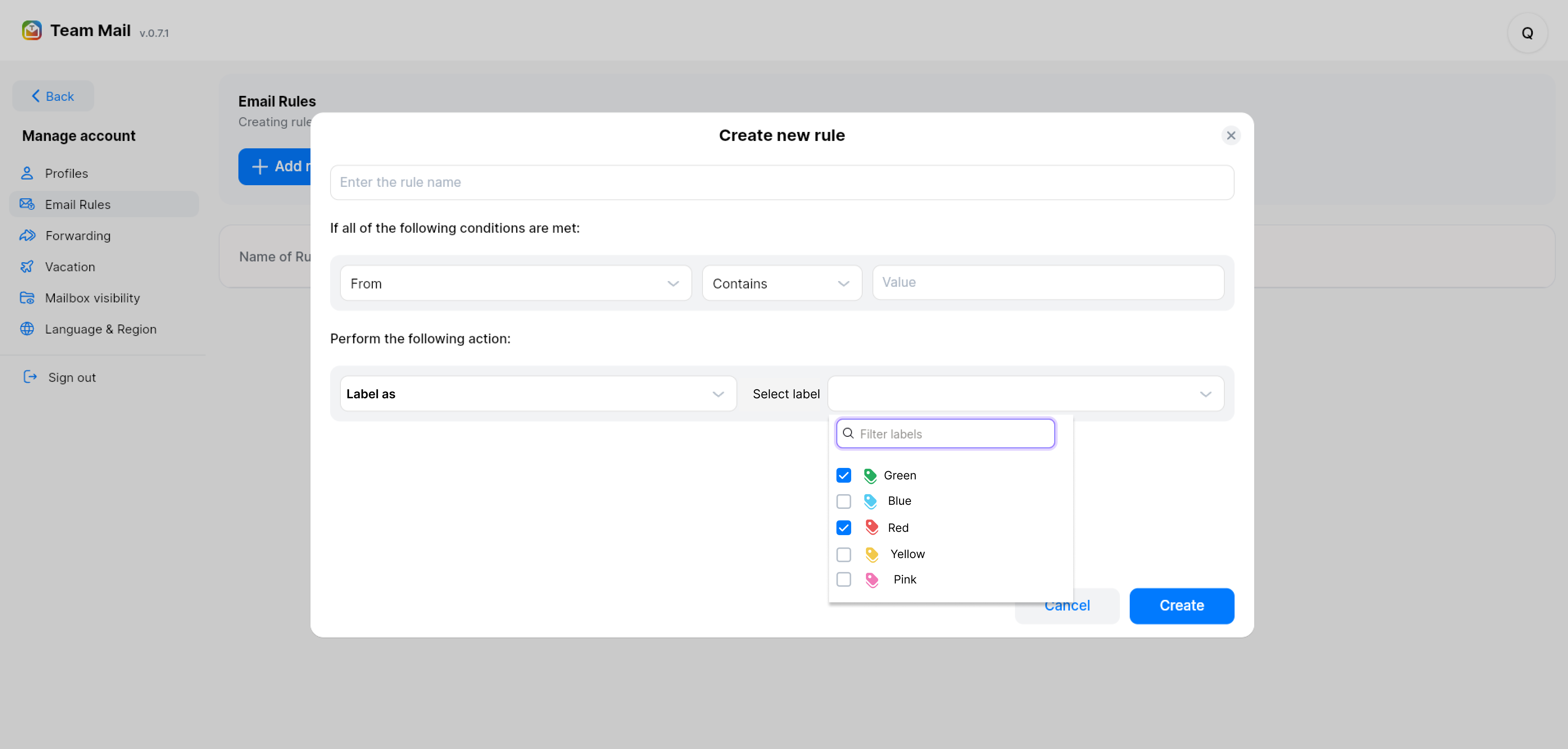
Task: Click the Vacation airplane icon
Action: coord(27,267)
